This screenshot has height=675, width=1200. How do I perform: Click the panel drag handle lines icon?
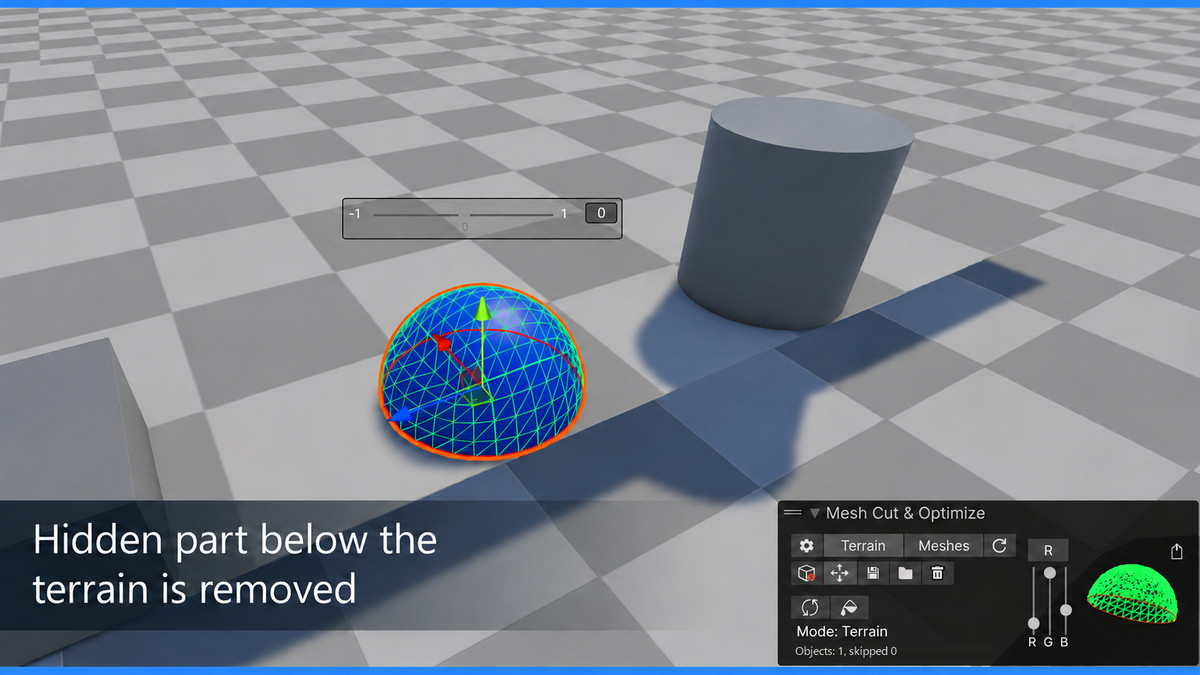793,512
